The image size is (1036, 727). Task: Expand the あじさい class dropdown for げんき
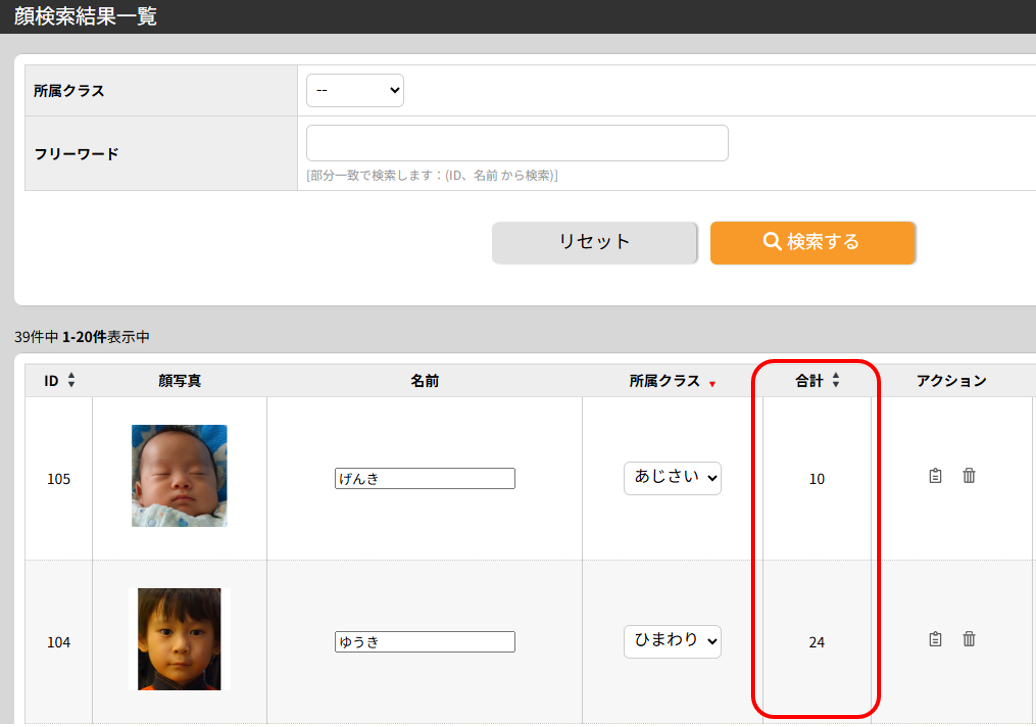672,478
